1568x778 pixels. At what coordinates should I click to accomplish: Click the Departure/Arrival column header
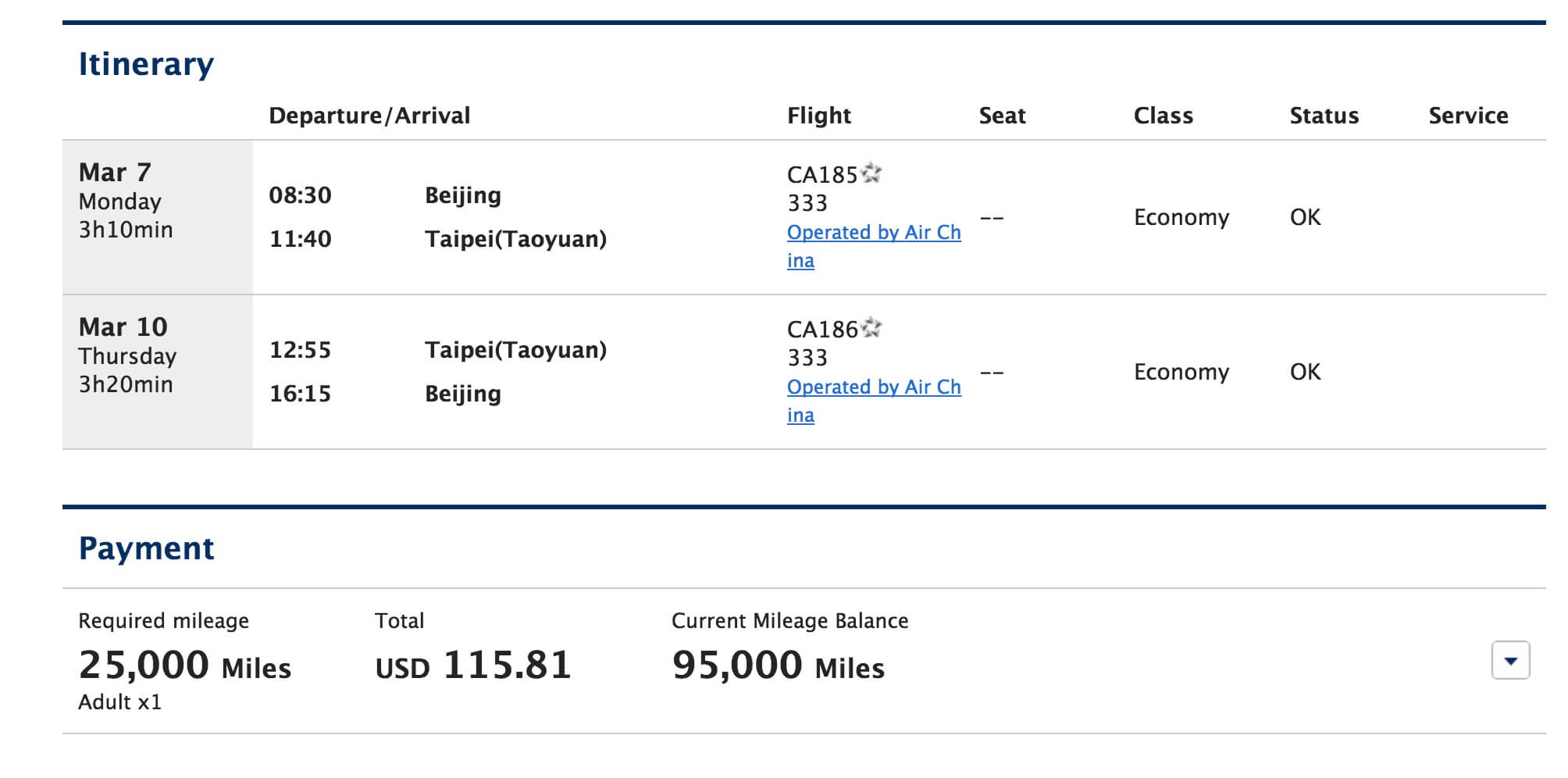pyautogui.click(x=369, y=116)
